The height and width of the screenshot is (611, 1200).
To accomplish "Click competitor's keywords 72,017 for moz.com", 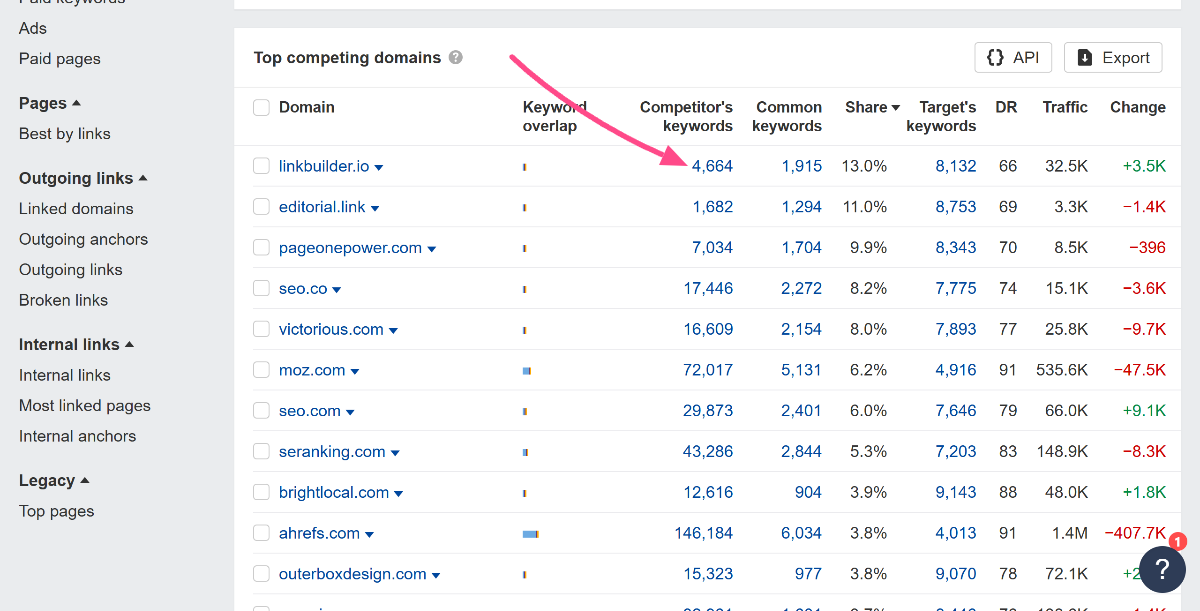I will pyautogui.click(x=708, y=370).
